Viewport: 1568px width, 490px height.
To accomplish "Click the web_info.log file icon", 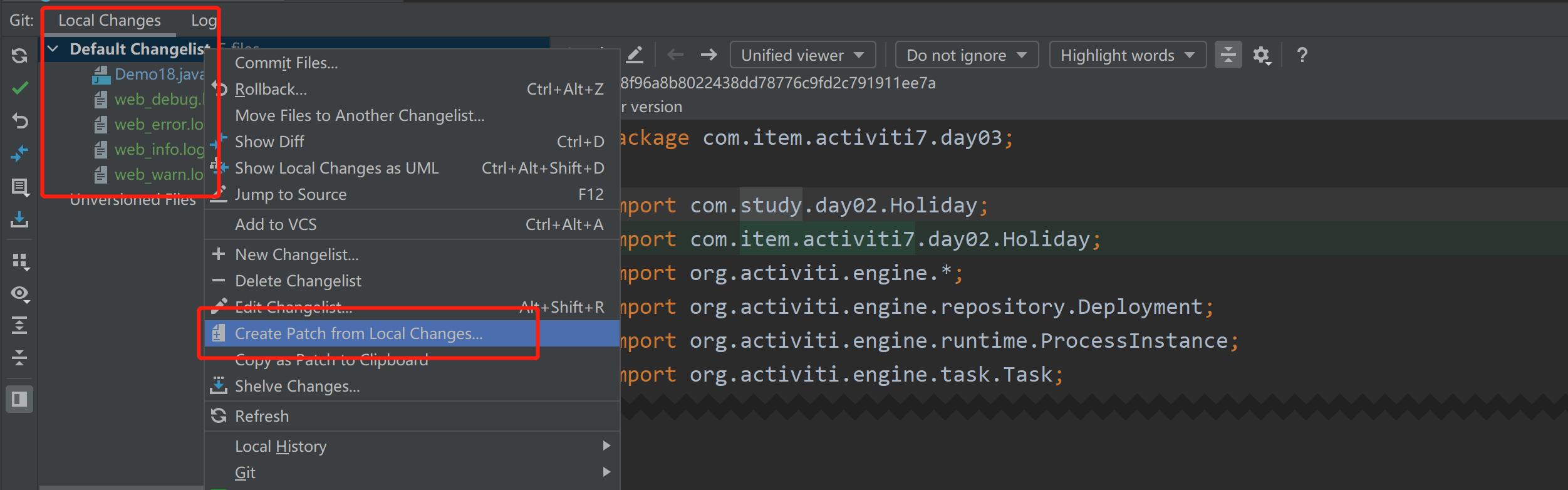I will click(x=100, y=150).
